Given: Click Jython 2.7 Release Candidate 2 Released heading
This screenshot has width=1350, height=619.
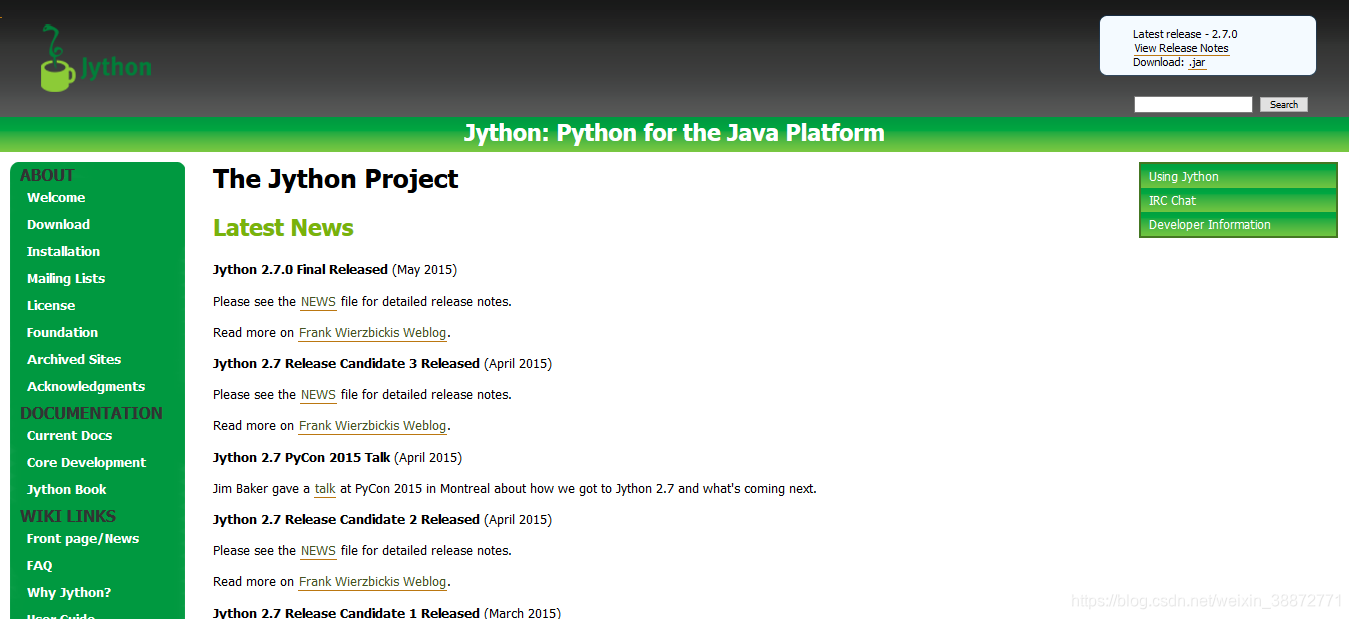Looking at the screenshot, I should pos(346,520).
